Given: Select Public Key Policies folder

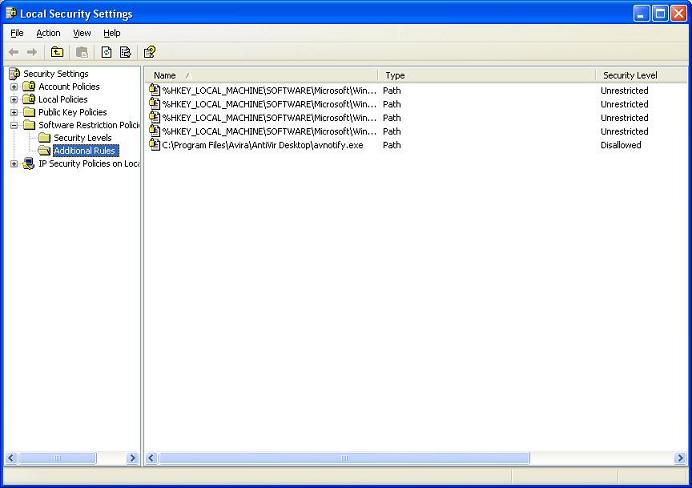Looking at the screenshot, I should (x=72, y=113).
